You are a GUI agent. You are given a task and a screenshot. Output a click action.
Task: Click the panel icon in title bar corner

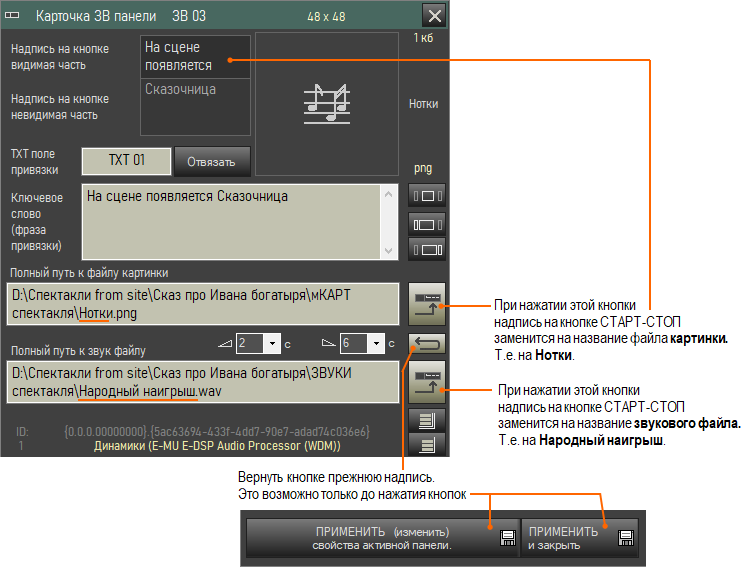tap(12, 15)
